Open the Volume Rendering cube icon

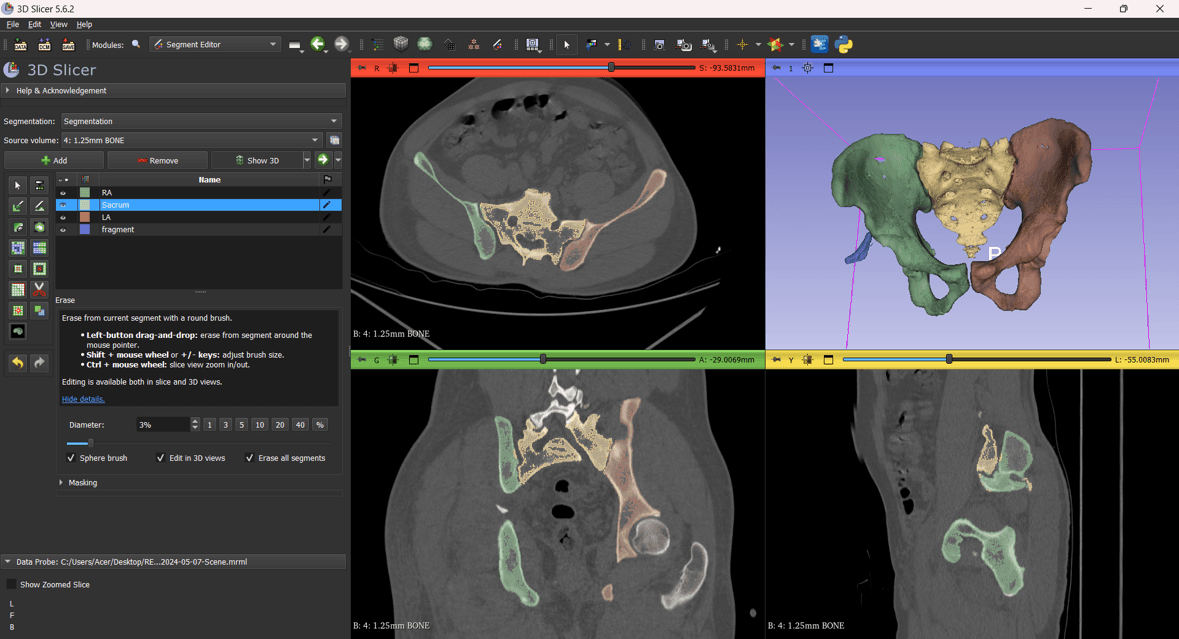tap(401, 44)
